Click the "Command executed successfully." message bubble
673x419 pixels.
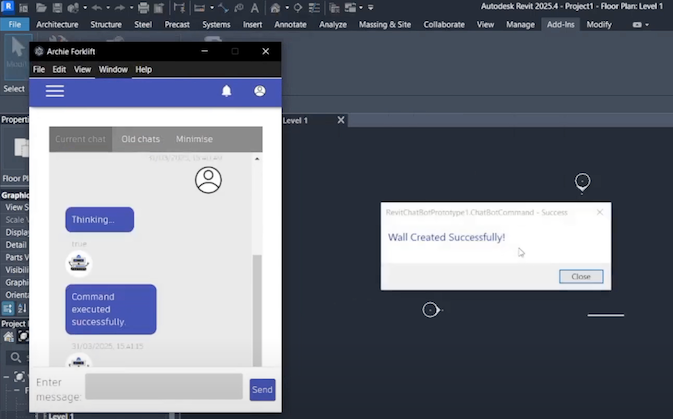tap(111, 309)
